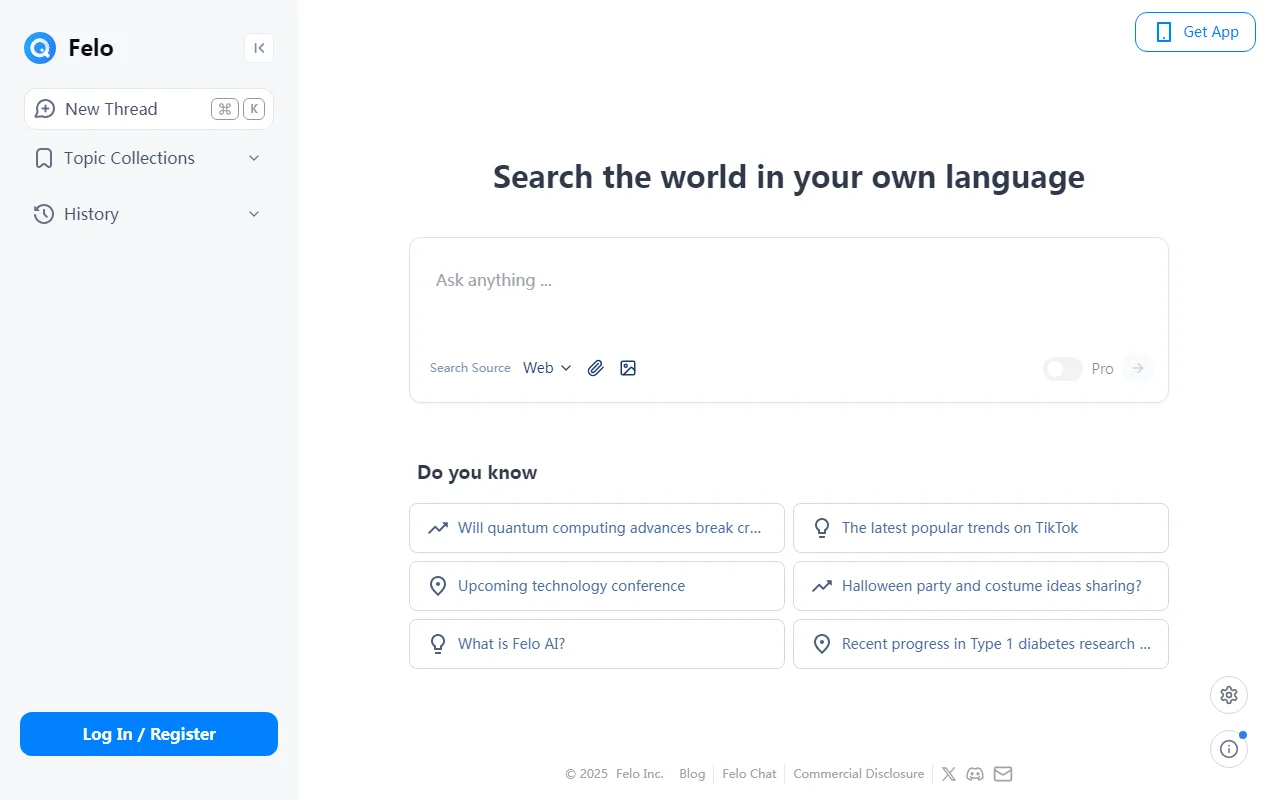Click the email envelope icon
This screenshot has height=800, width=1280.
coord(1003,774)
